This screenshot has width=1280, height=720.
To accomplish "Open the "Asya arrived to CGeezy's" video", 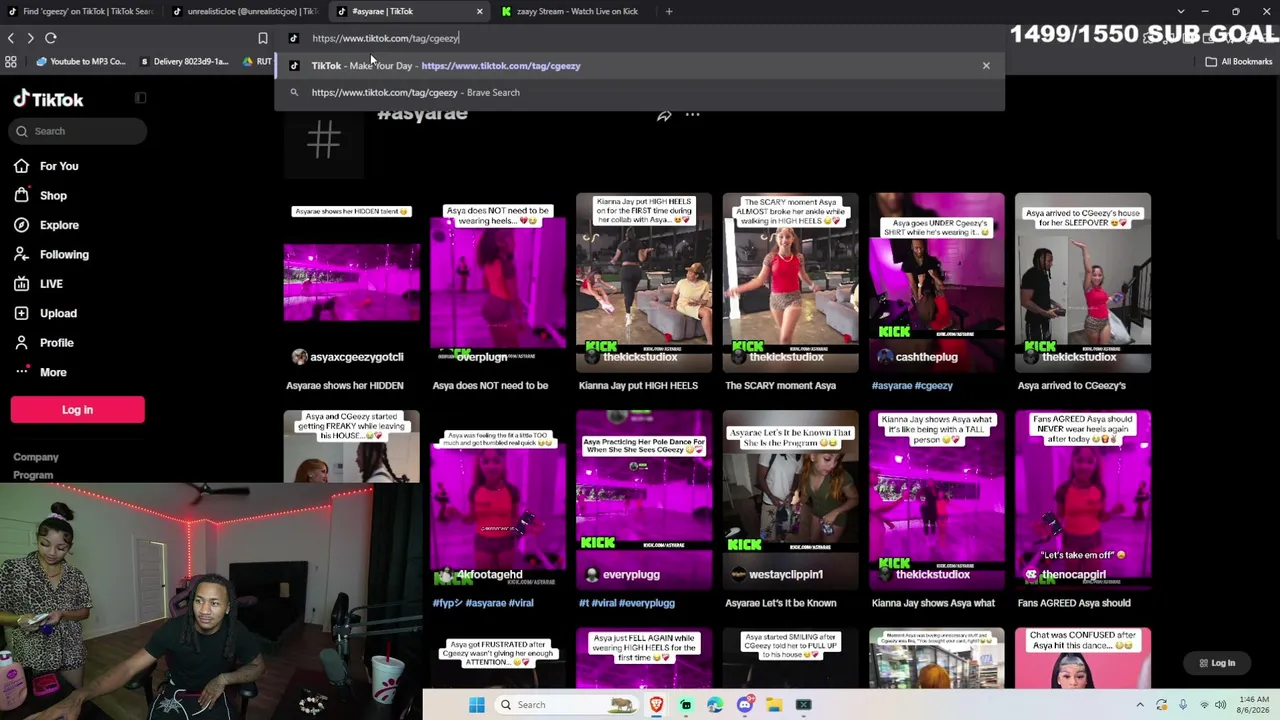I will pos(1083,282).
